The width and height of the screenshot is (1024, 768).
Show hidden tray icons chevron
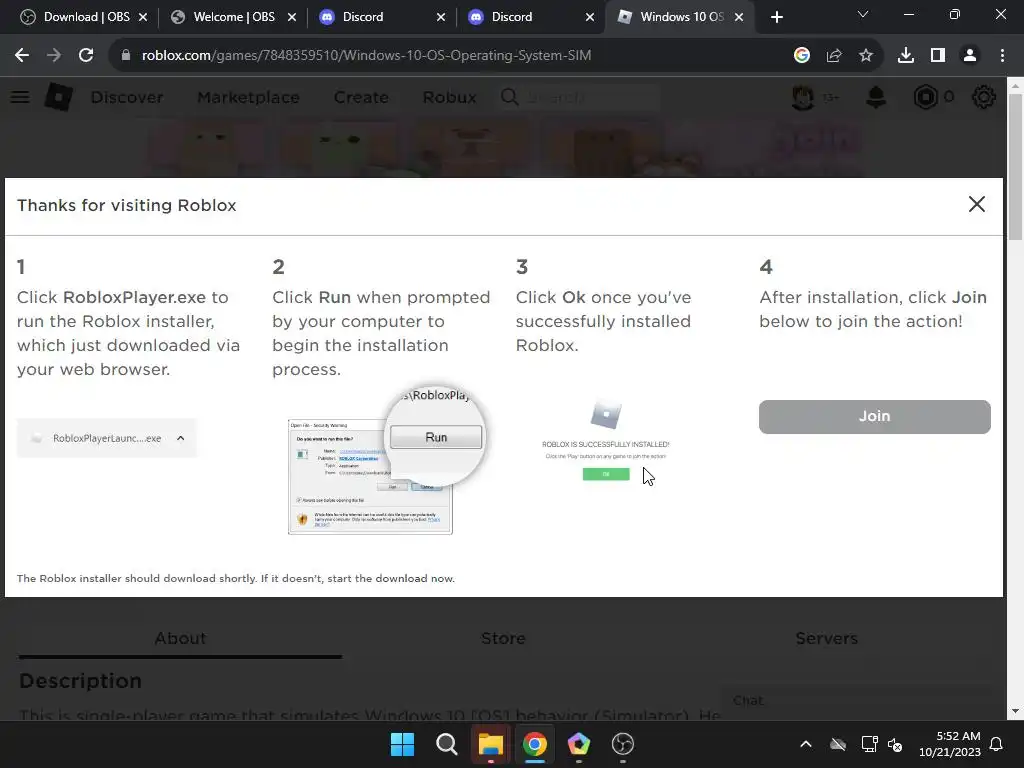(x=806, y=744)
